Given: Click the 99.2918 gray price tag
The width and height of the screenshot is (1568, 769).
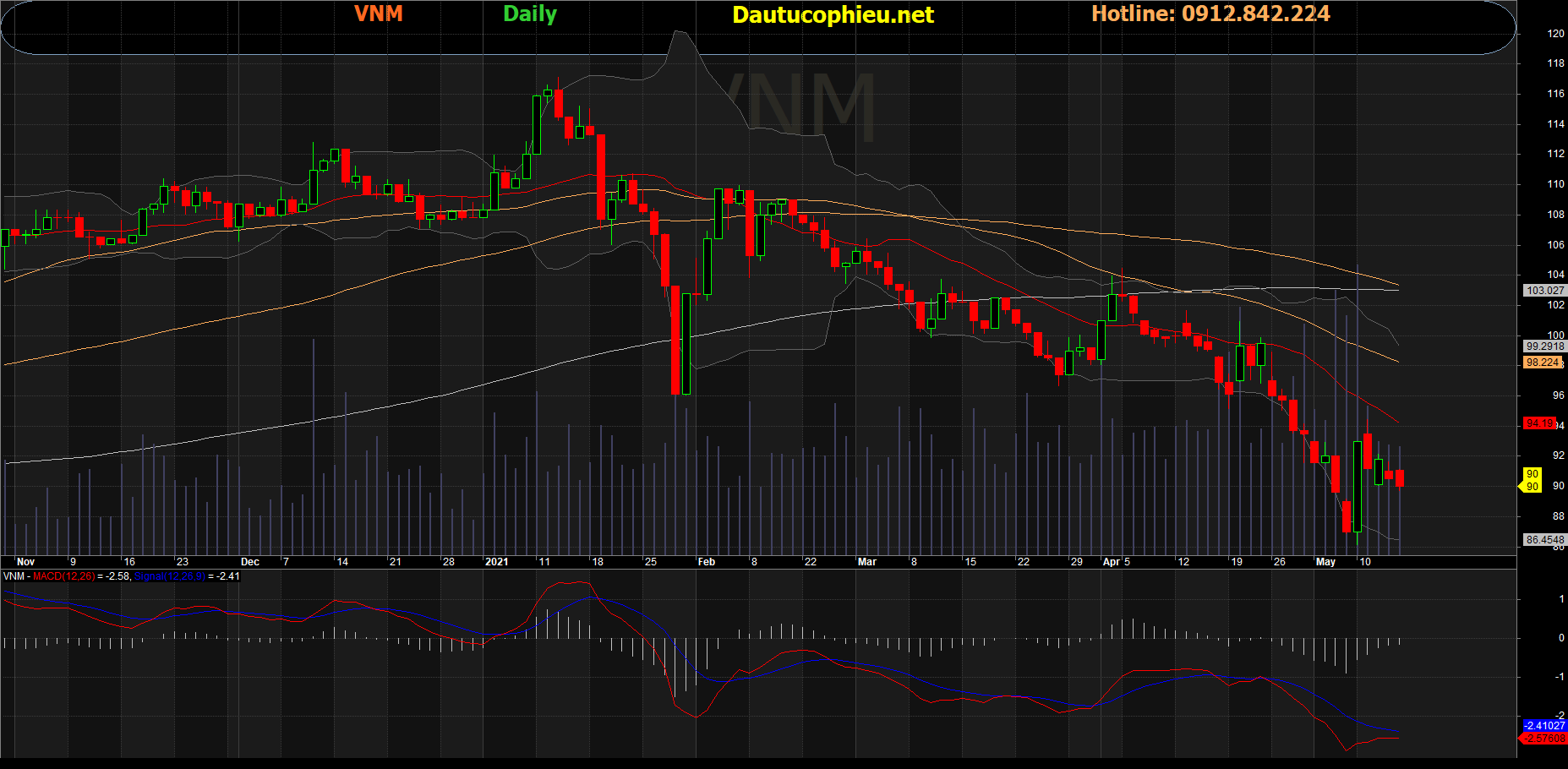Looking at the screenshot, I should point(1544,346).
